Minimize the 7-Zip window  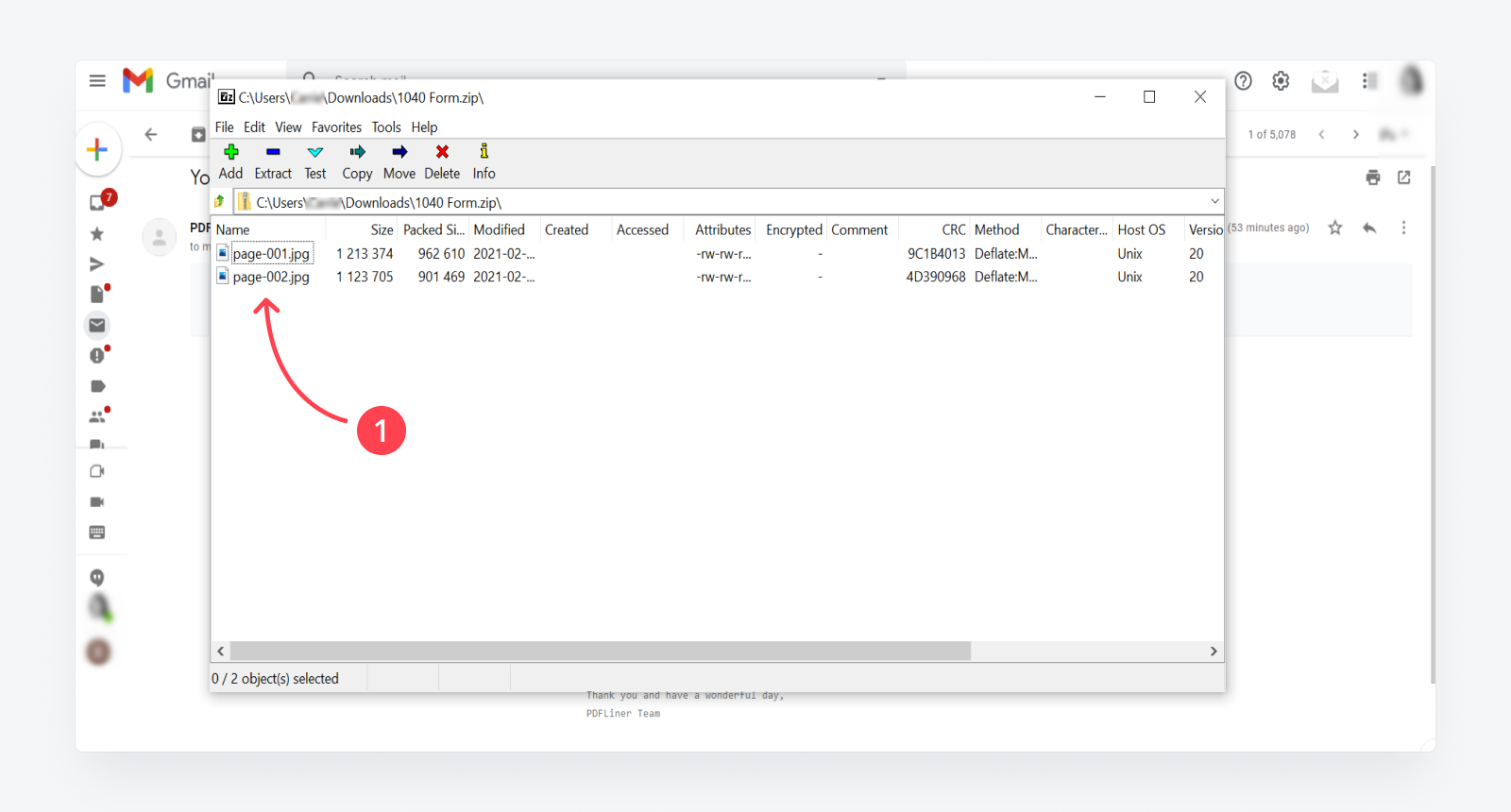pyautogui.click(x=1100, y=96)
